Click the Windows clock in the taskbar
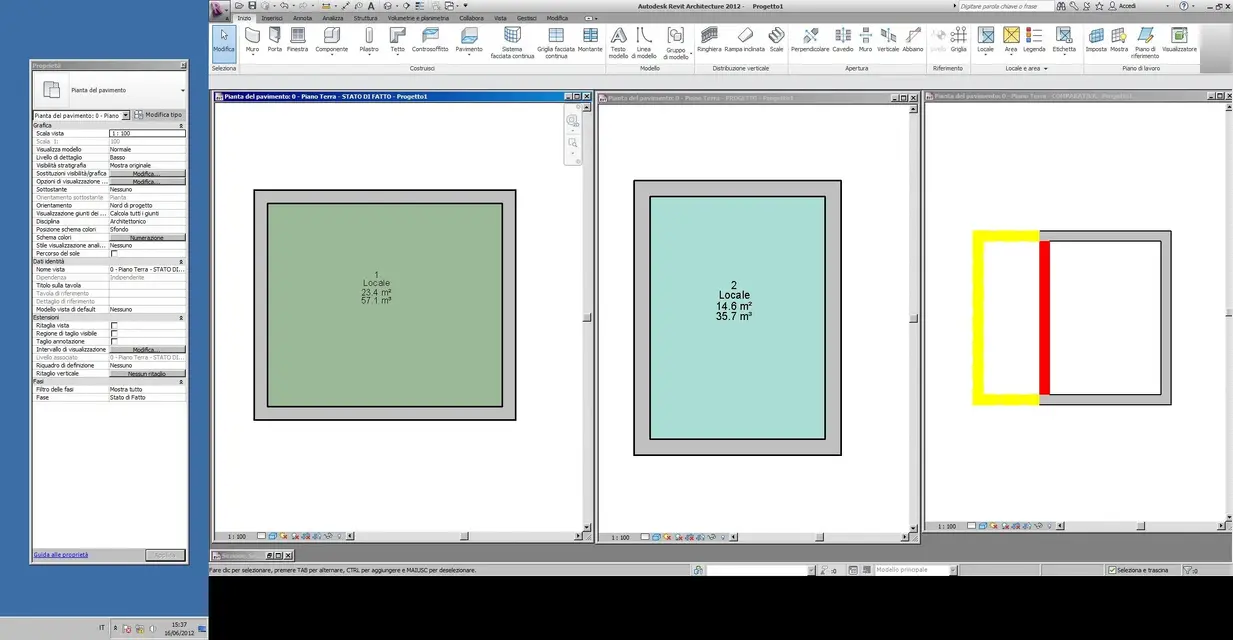 [180, 628]
